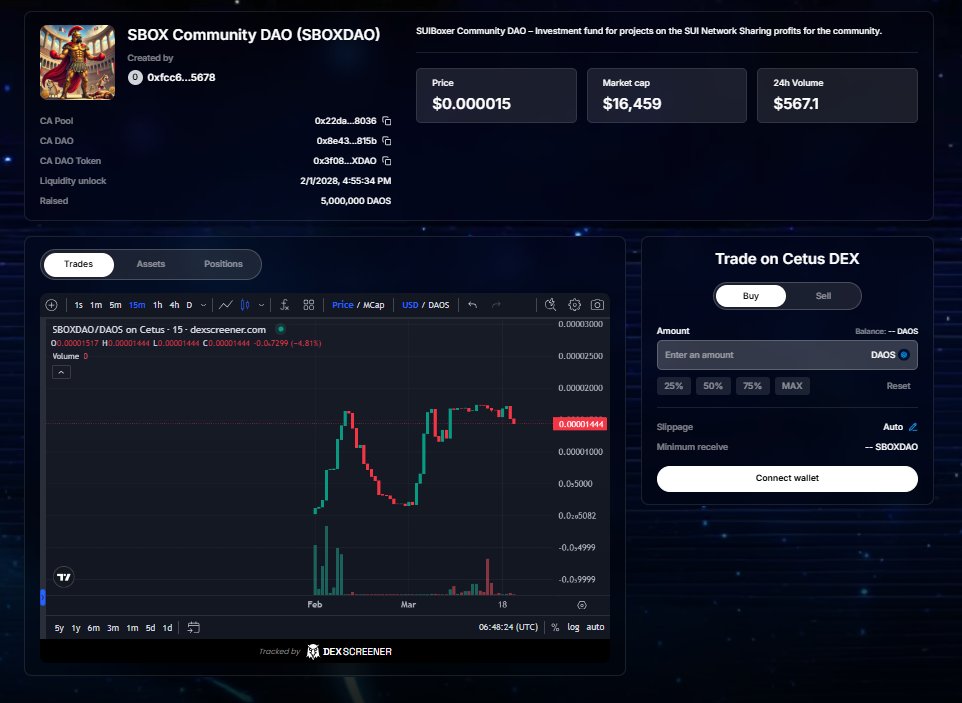The height and width of the screenshot is (703, 962).
Task: Switch to Sell mode
Action: [823, 296]
